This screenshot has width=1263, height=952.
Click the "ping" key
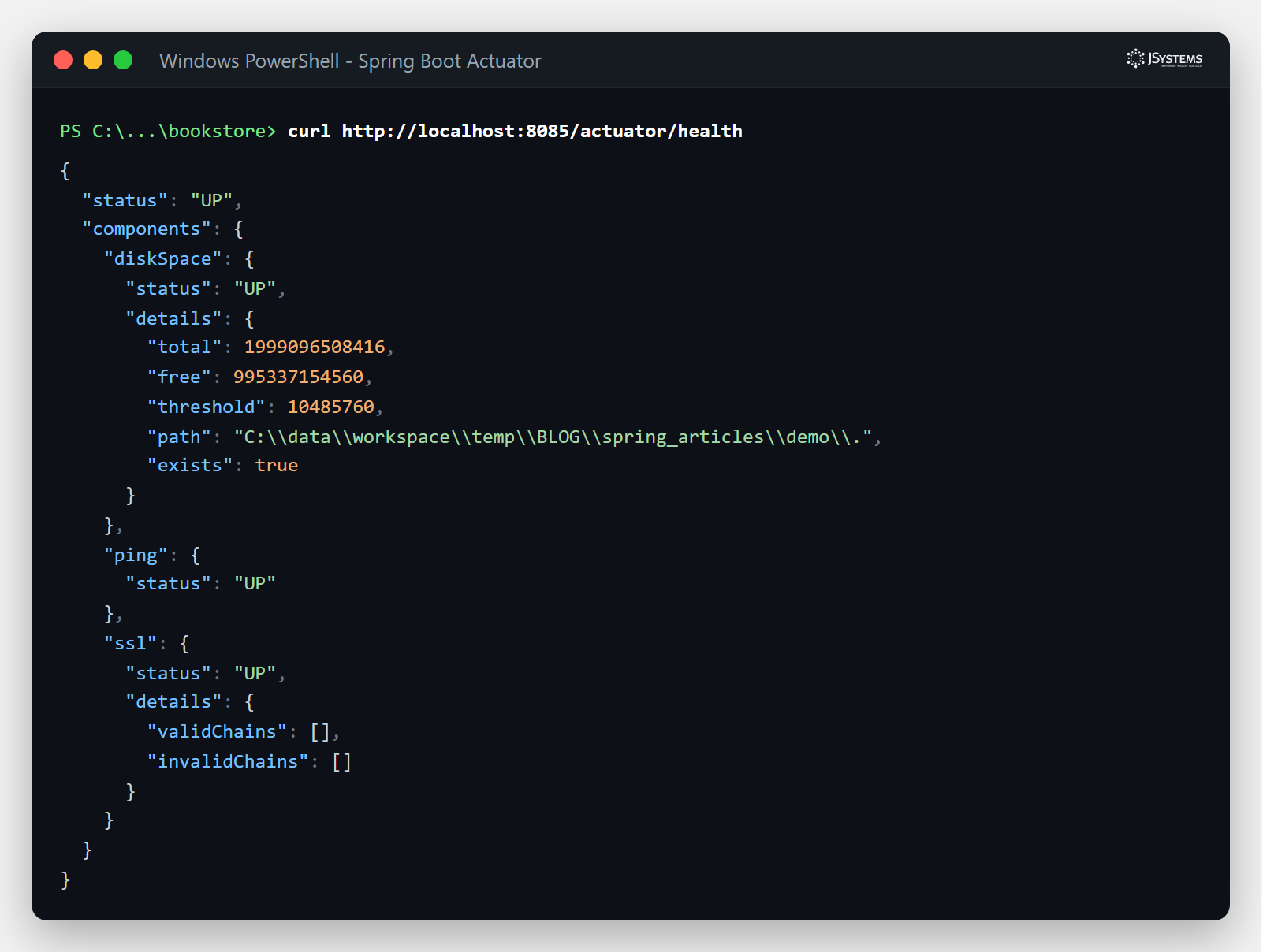136,555
